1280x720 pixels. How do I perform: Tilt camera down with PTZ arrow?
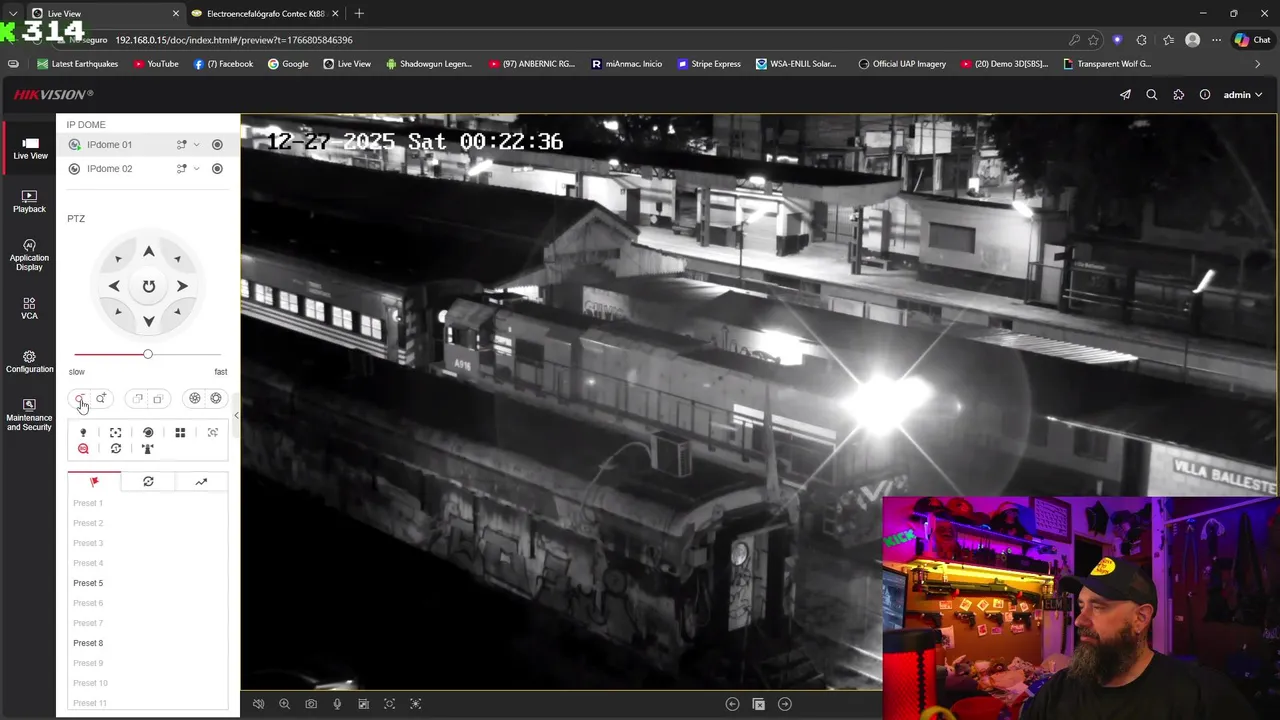pos(148,321)
